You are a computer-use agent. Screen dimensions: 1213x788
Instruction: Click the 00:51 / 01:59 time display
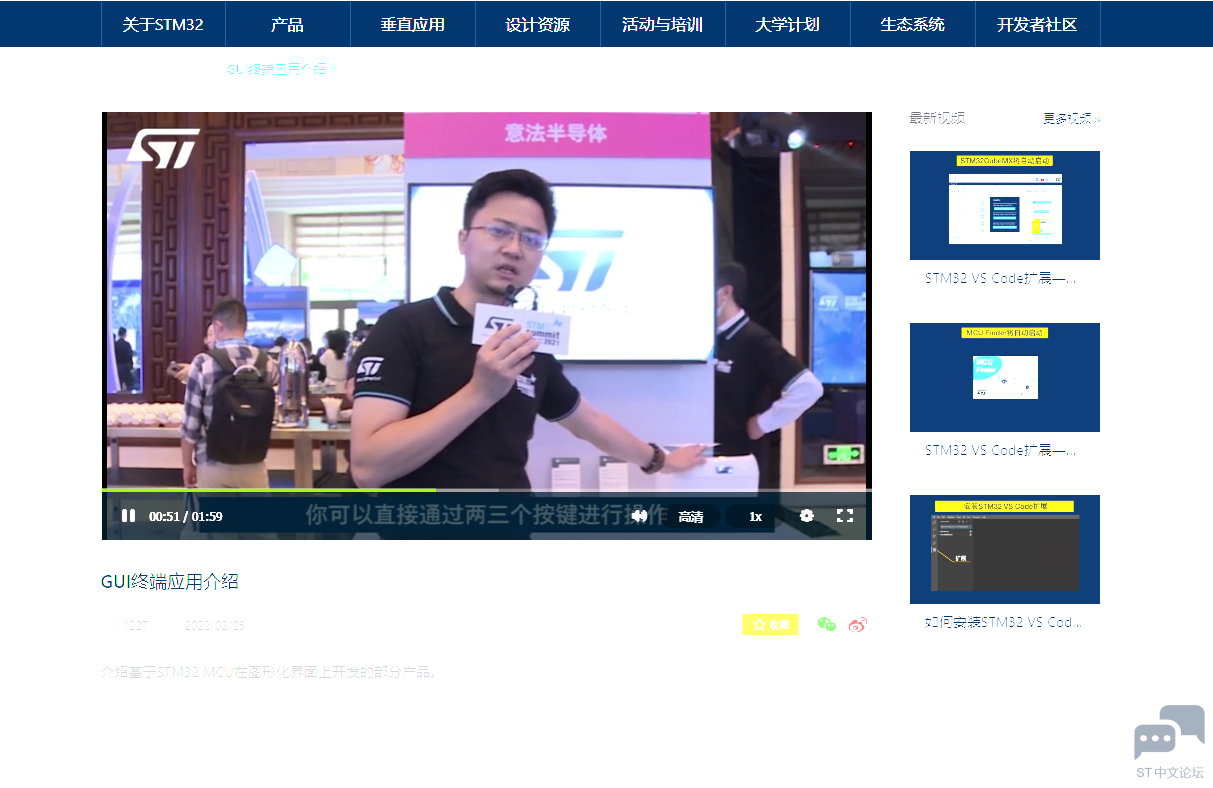click(186, 517)
